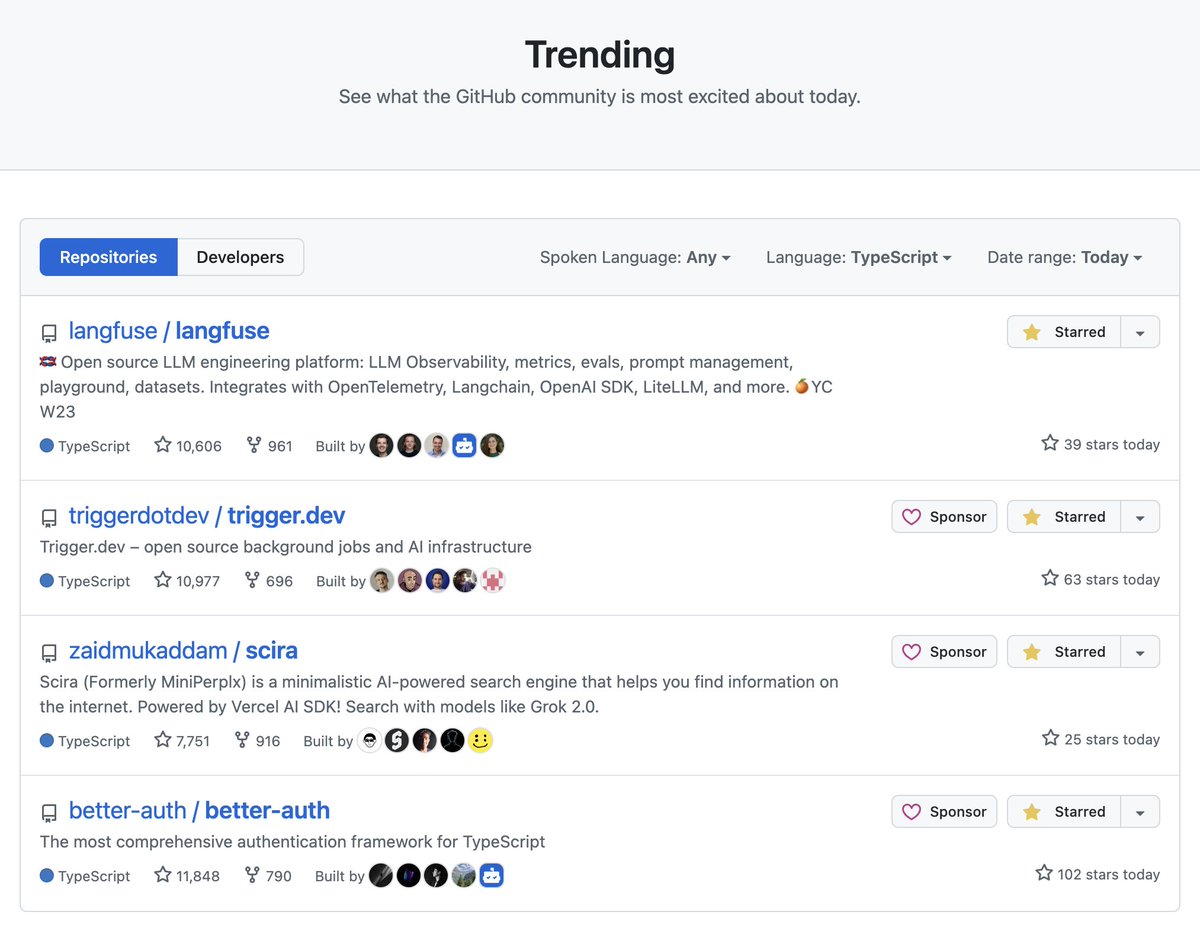Sponsor zaidmukaddam's scira project
The image size is (1200, 931).
tap(944, 652)
